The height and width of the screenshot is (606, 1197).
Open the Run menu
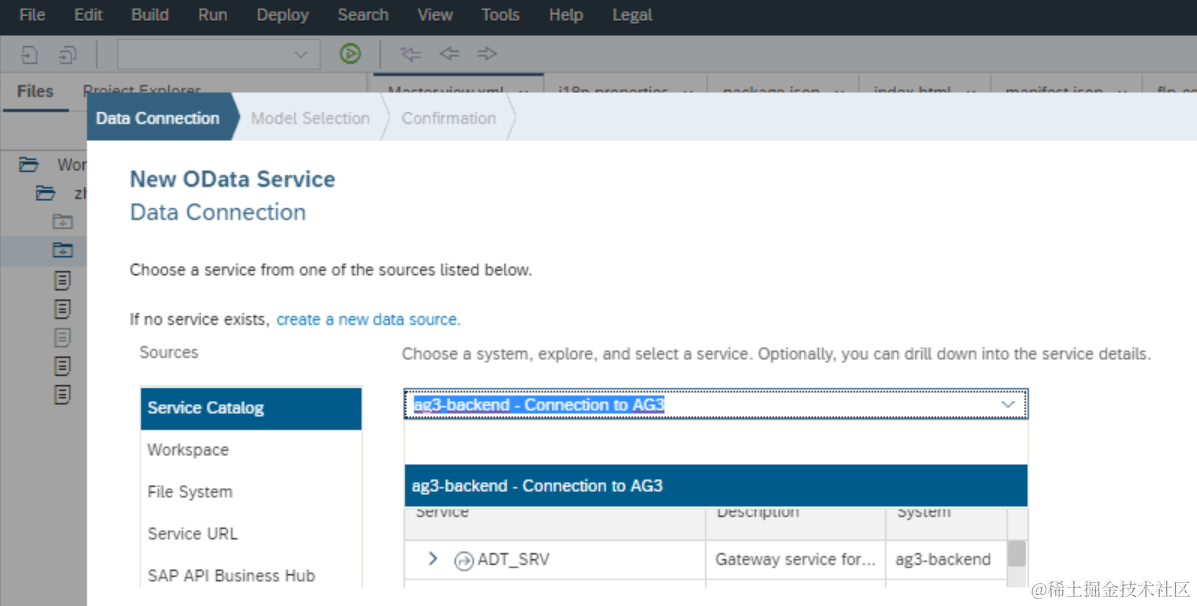(212, 15)
